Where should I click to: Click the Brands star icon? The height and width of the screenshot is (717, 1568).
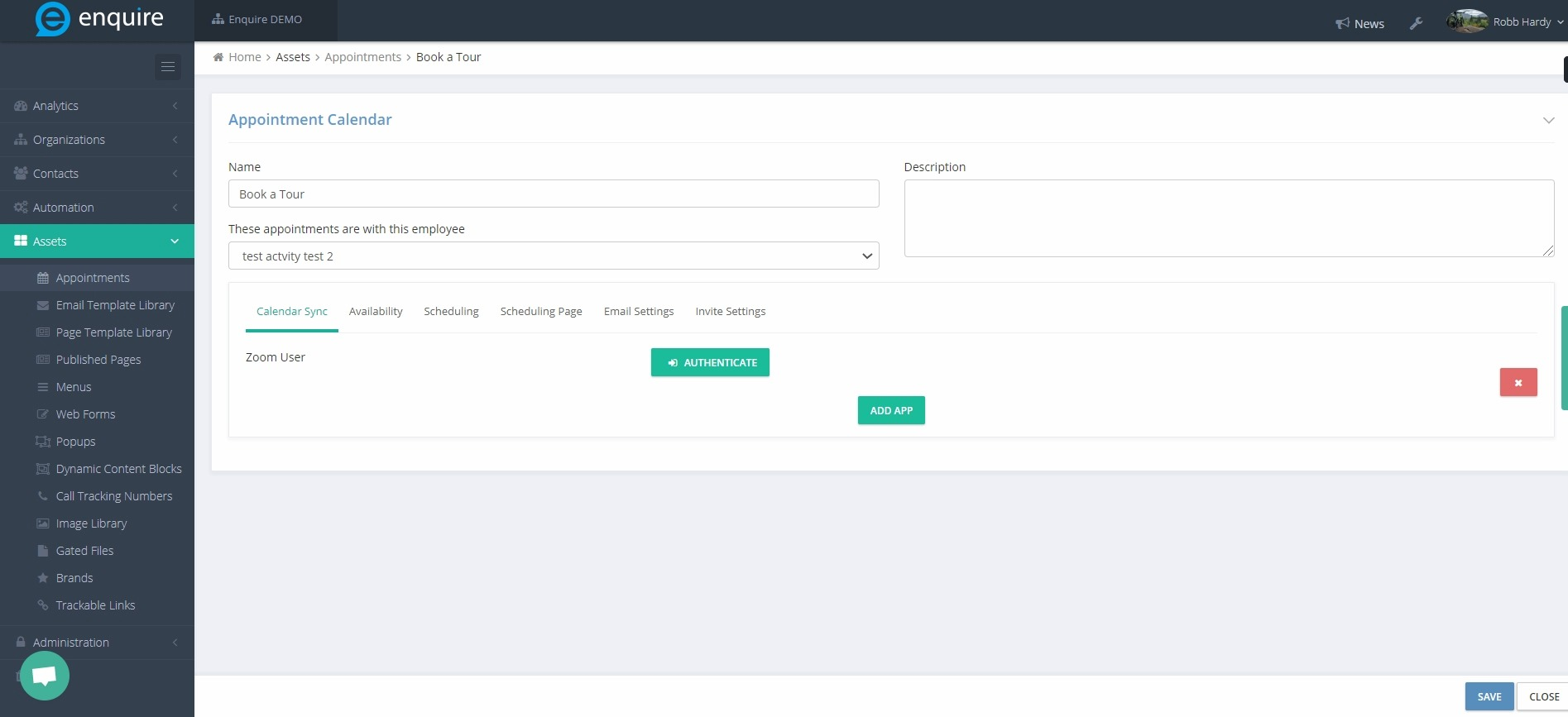click(43, 578)
